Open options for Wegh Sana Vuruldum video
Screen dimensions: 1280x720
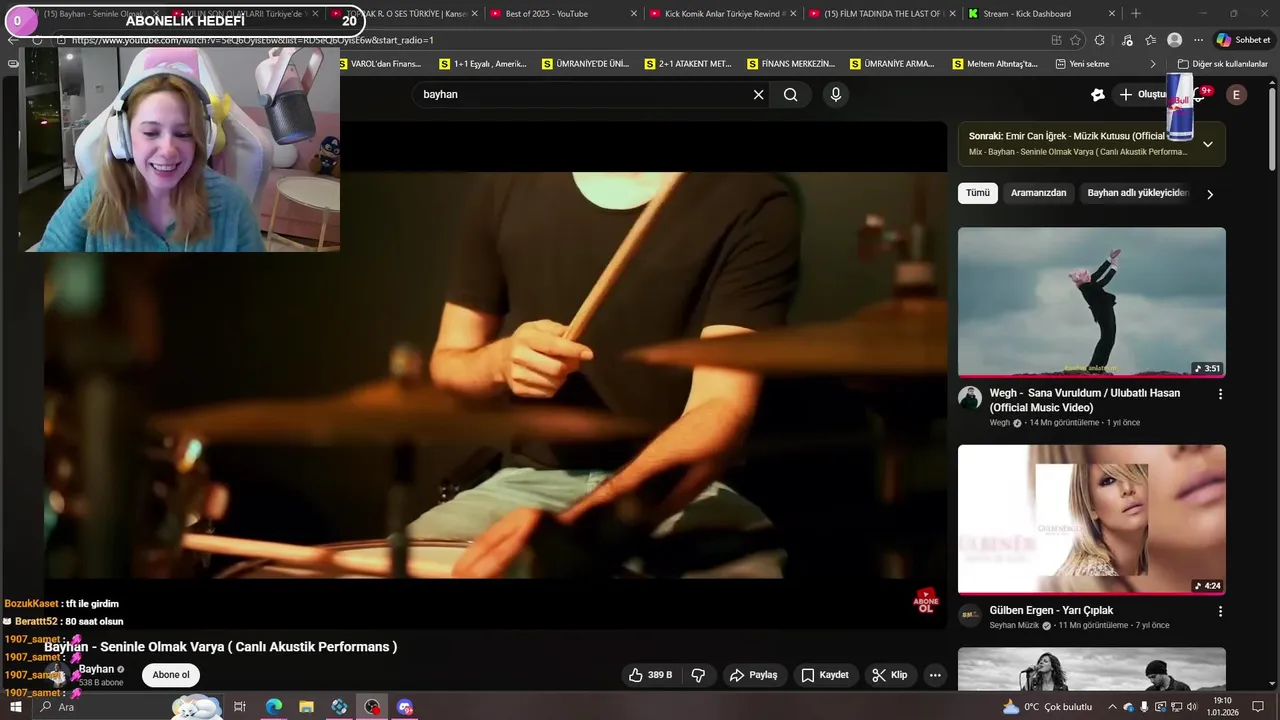pyautogui.click(x=1220, y=394)
